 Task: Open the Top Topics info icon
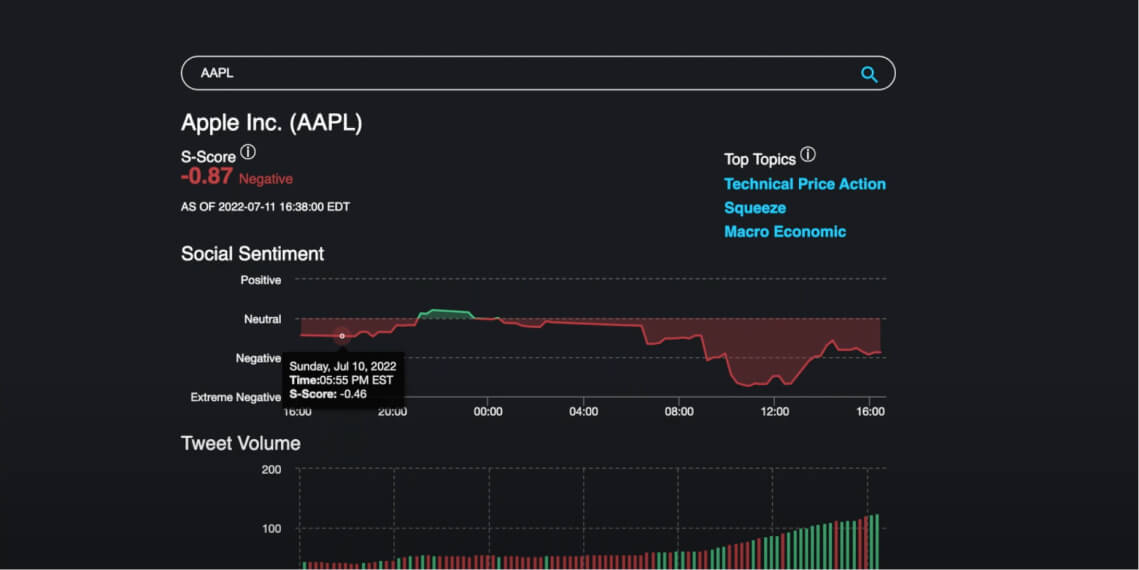[x=808, y=155]
